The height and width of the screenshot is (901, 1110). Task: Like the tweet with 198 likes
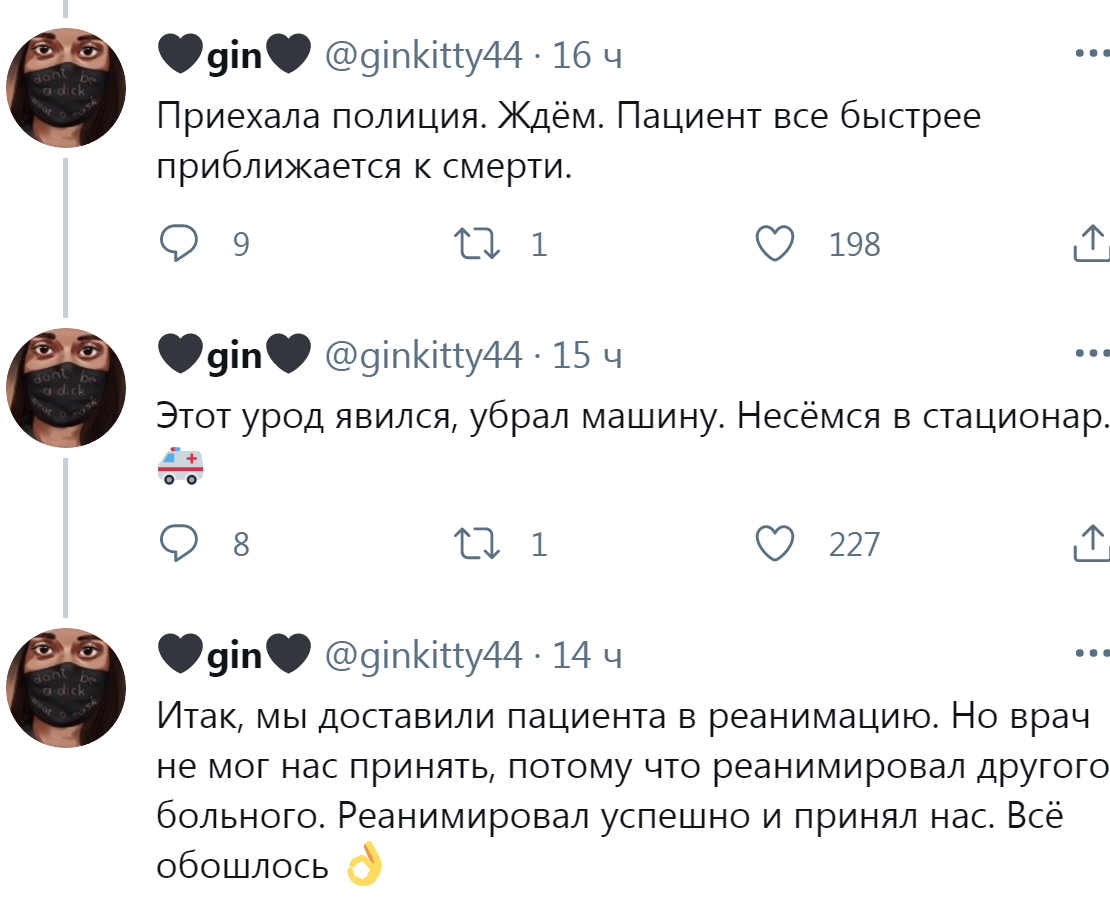pyautogui.click(x=774, y=244)
